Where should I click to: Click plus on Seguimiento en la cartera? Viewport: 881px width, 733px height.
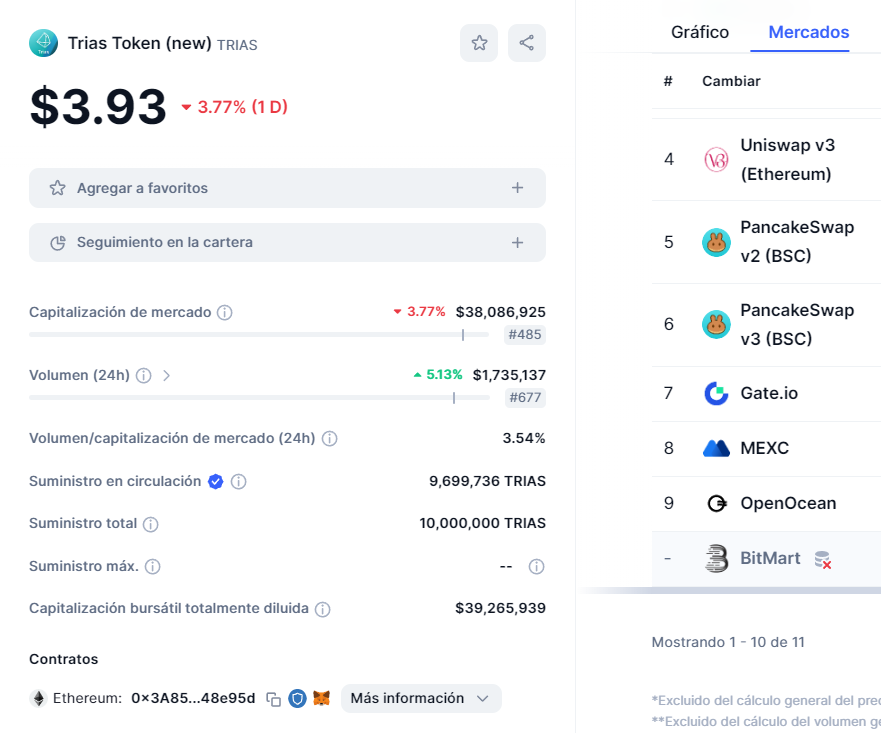(517, 243)
